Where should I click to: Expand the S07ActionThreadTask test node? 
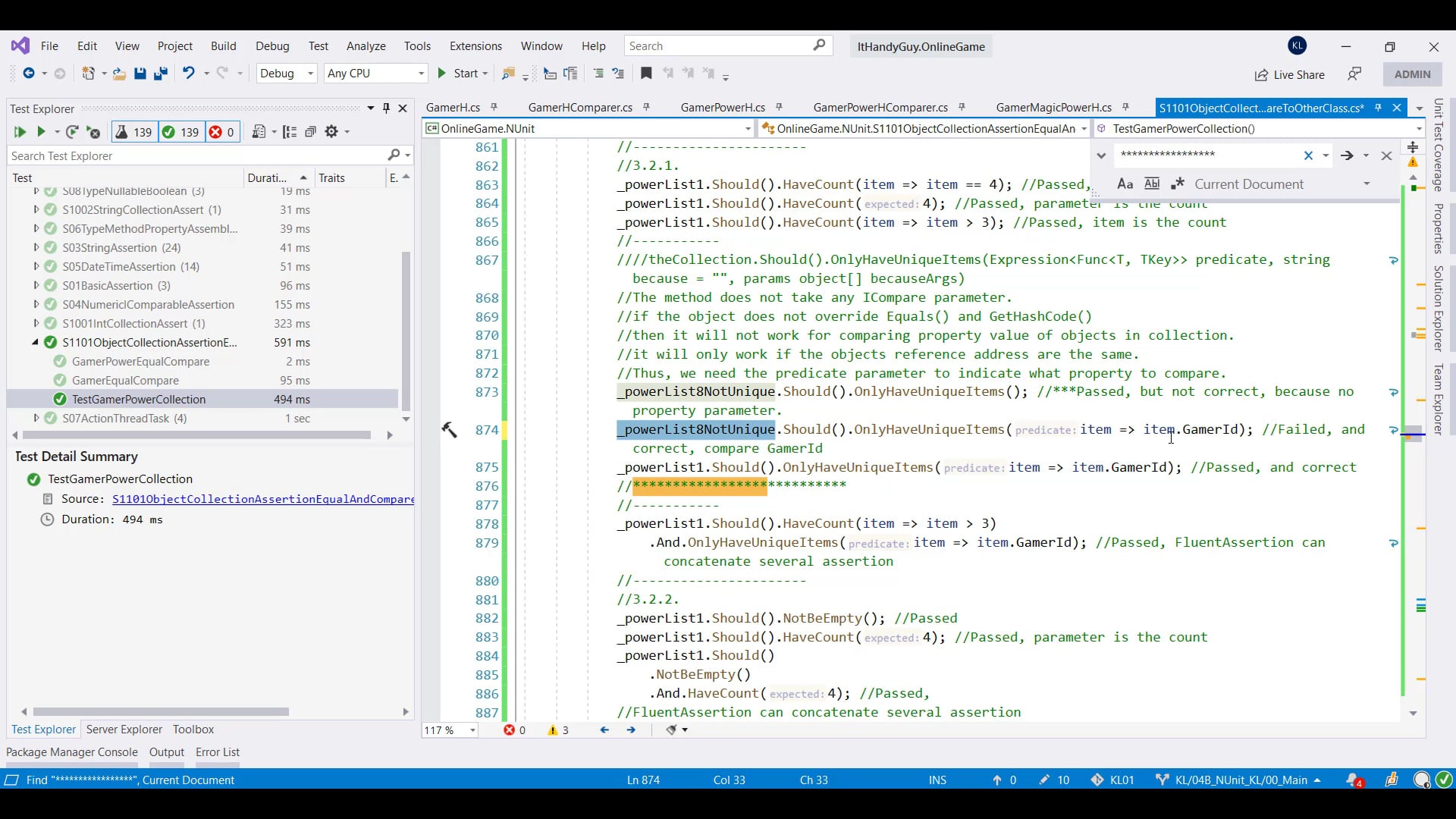pyautogui.click(x=36, y=418)
